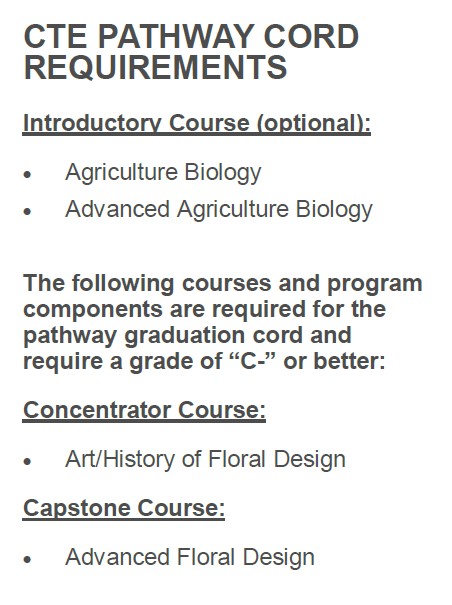The height and width of the screenshot is (605, 452).
Task: Click the word 'PATHWAY' in the title
Action: (176, 36)
